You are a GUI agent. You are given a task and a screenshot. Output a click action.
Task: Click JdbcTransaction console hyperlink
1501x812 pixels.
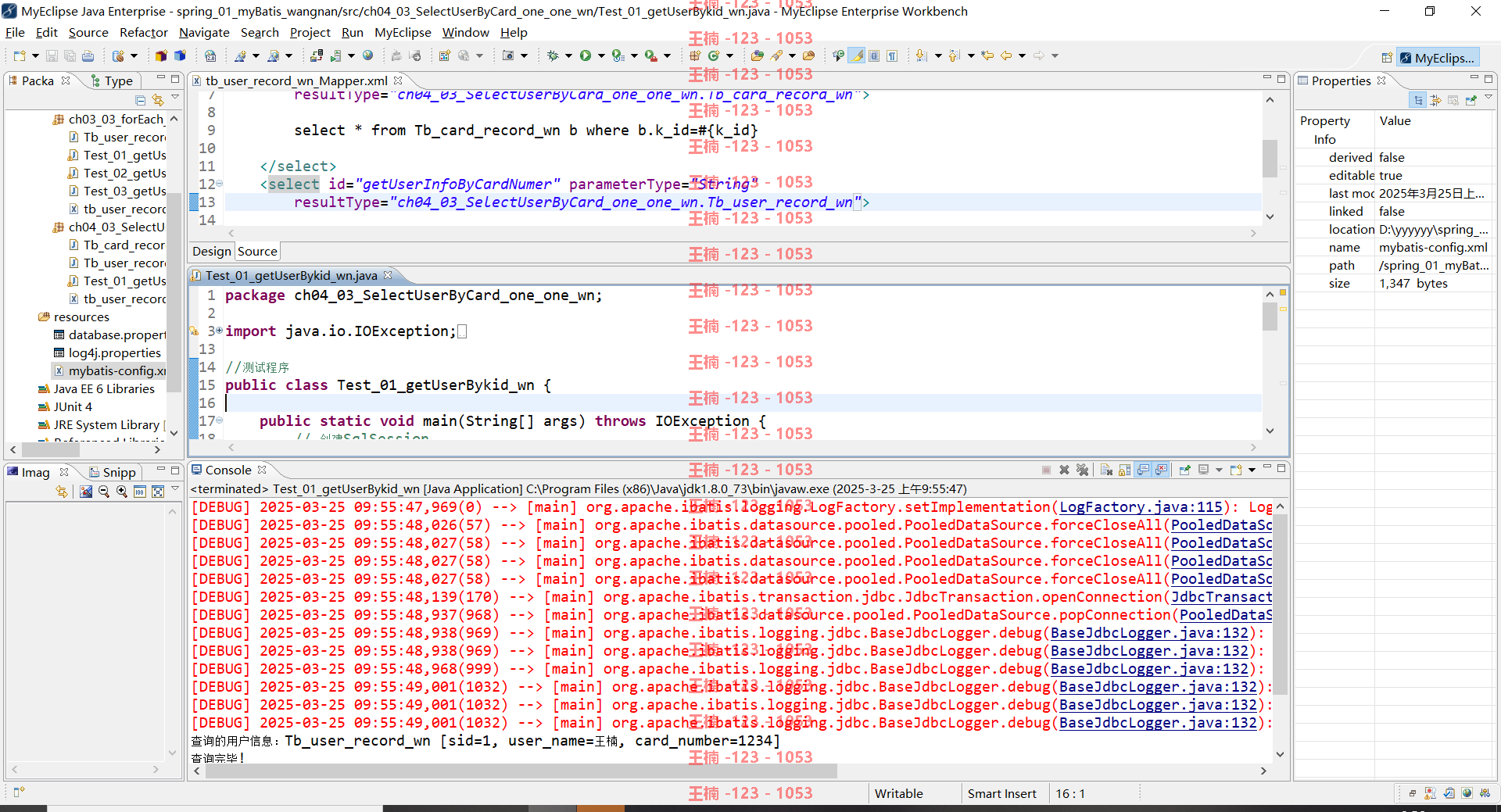pyautogui.click(x=1221, y=597)
